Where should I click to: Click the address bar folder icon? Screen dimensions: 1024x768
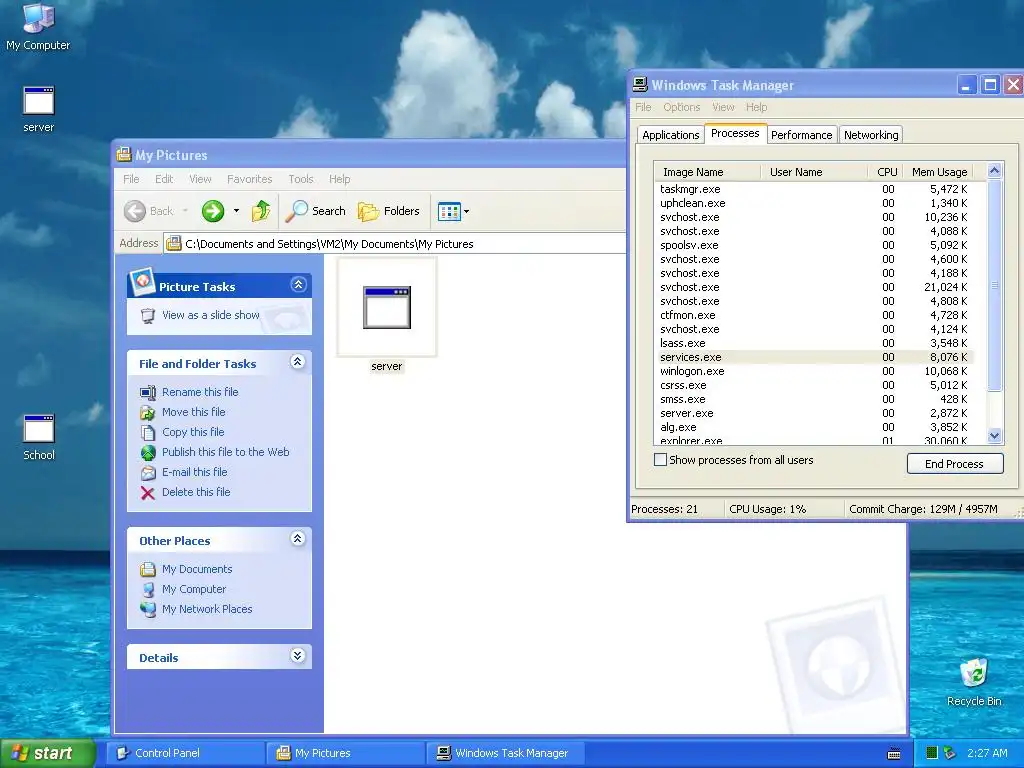pyautogui.click(x=174, y=244)
